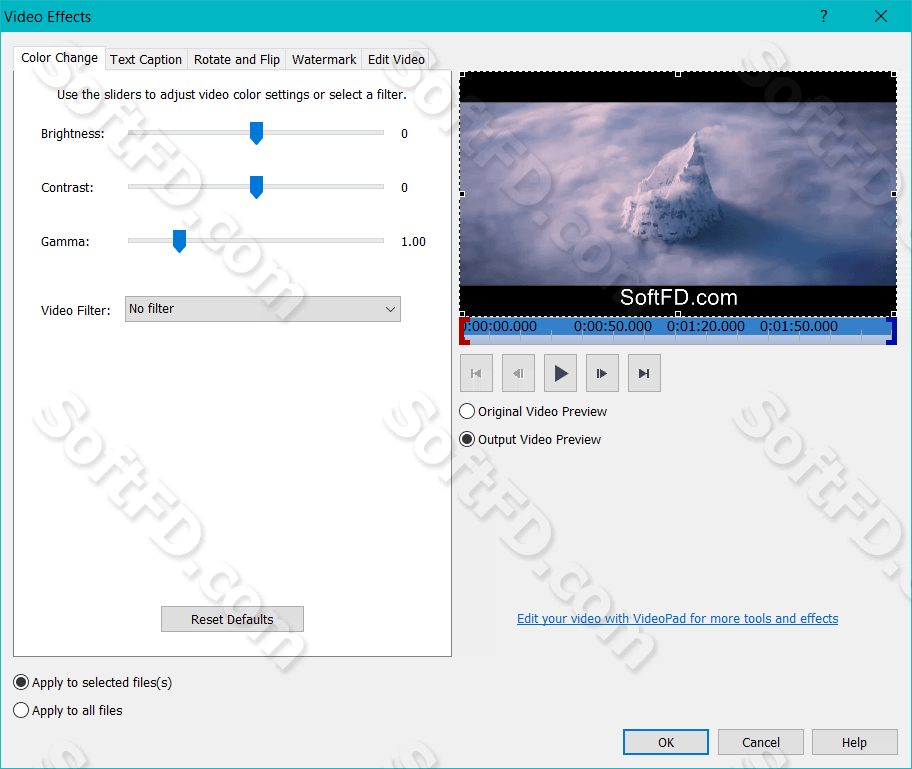
Task: Open the VideoPad editing link
Action: pos(678,618)
